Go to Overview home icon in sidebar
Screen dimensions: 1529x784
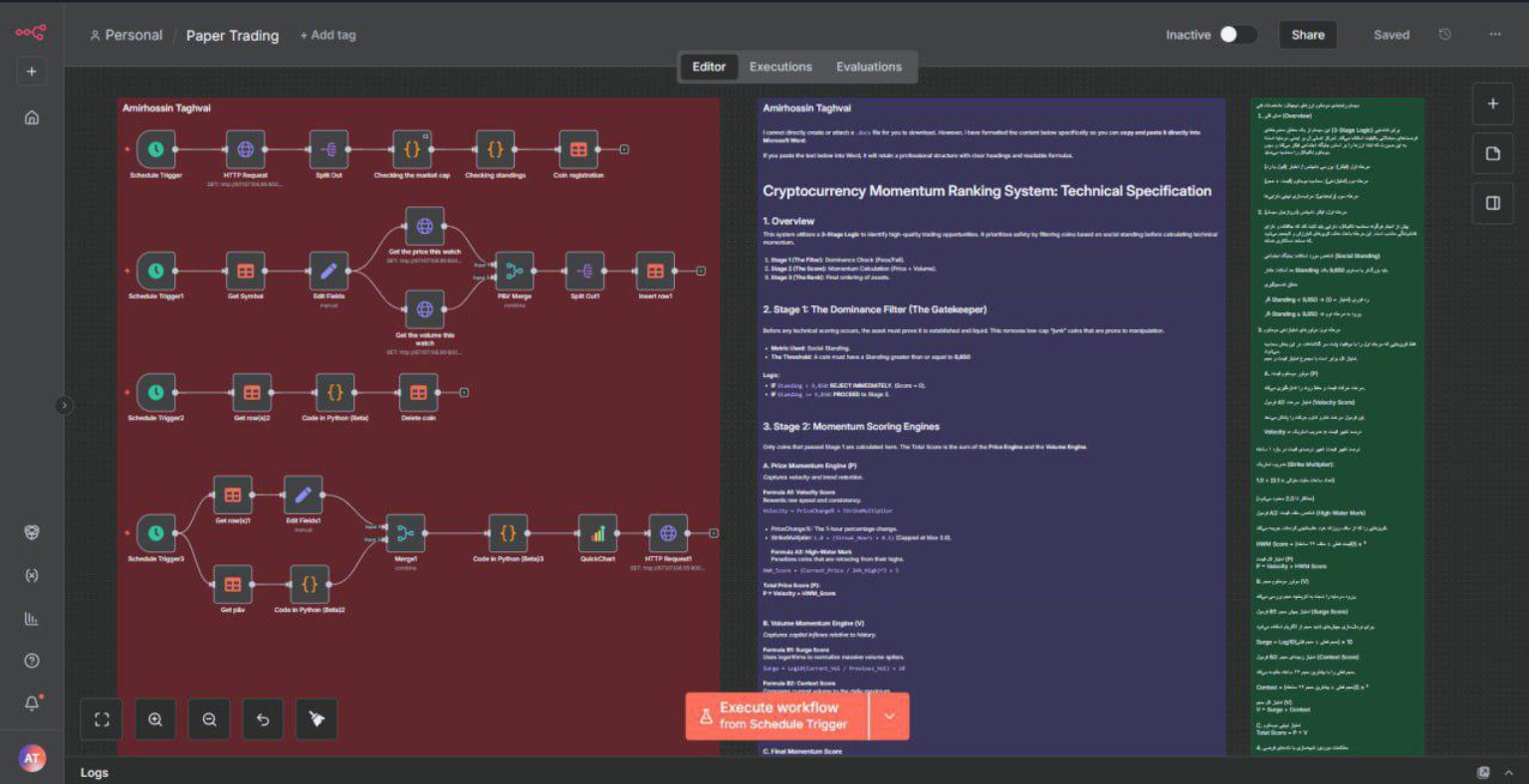coord(32,117)
